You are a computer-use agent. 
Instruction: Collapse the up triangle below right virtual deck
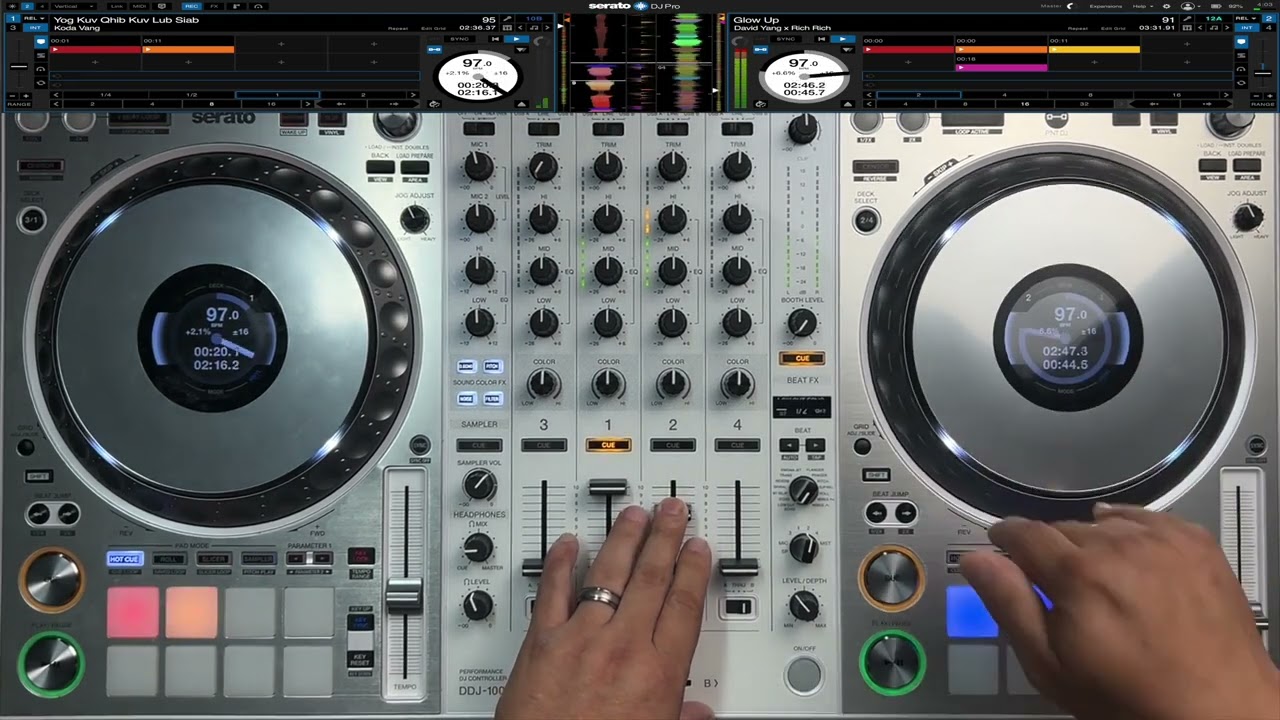[848, 104]
